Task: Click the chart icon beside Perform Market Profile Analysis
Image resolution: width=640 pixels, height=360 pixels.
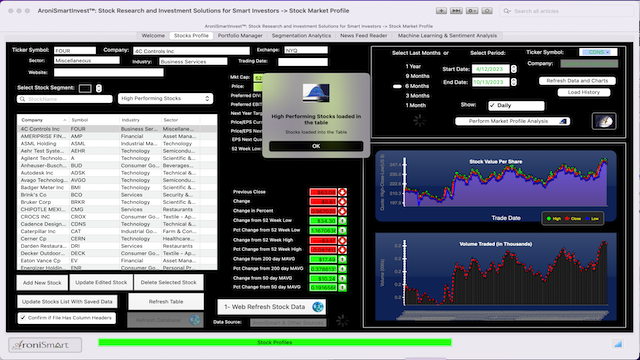Action: coord(563,121)
